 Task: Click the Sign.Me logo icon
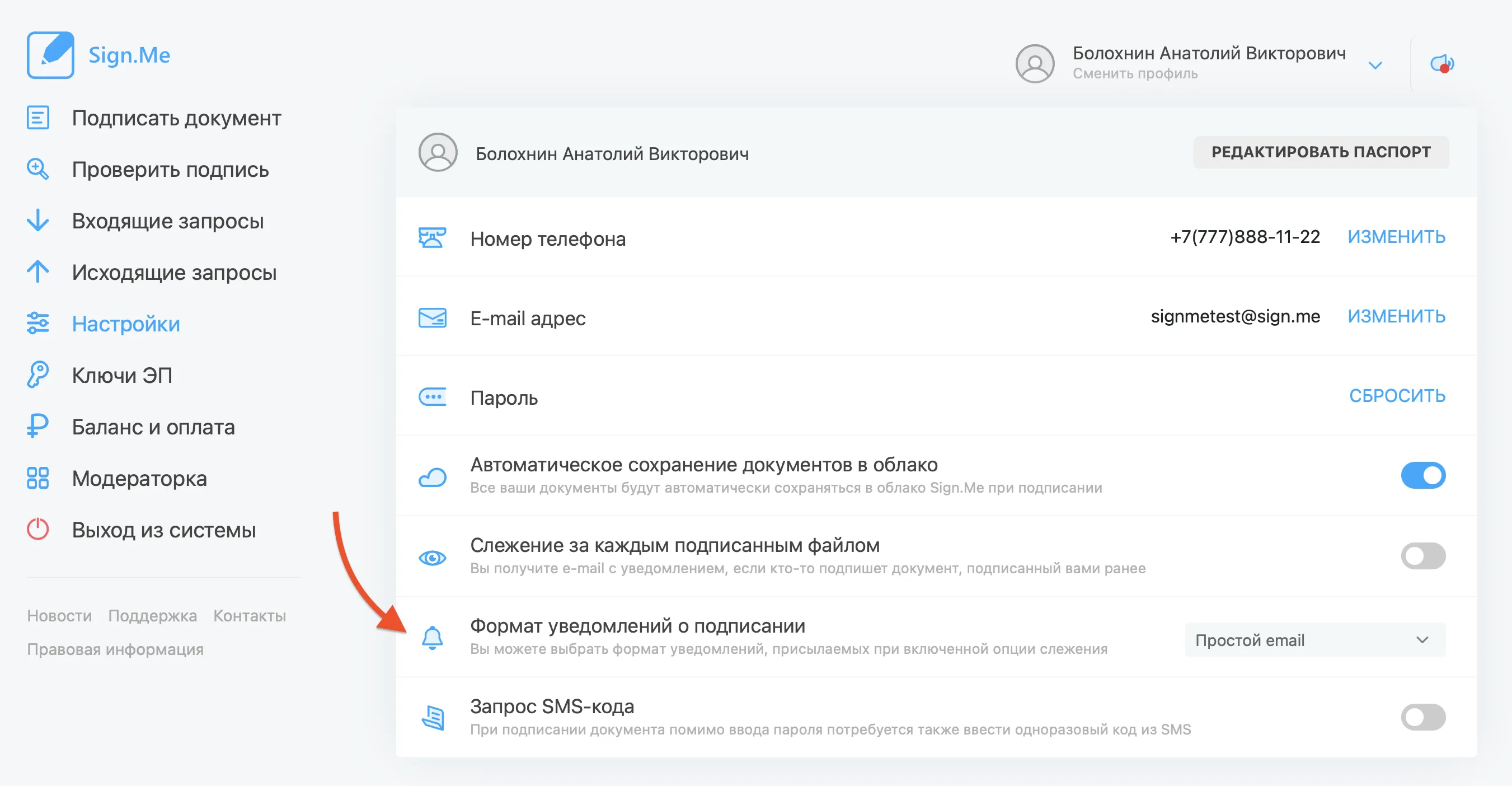pyautogui.click(x=50, y=55)
